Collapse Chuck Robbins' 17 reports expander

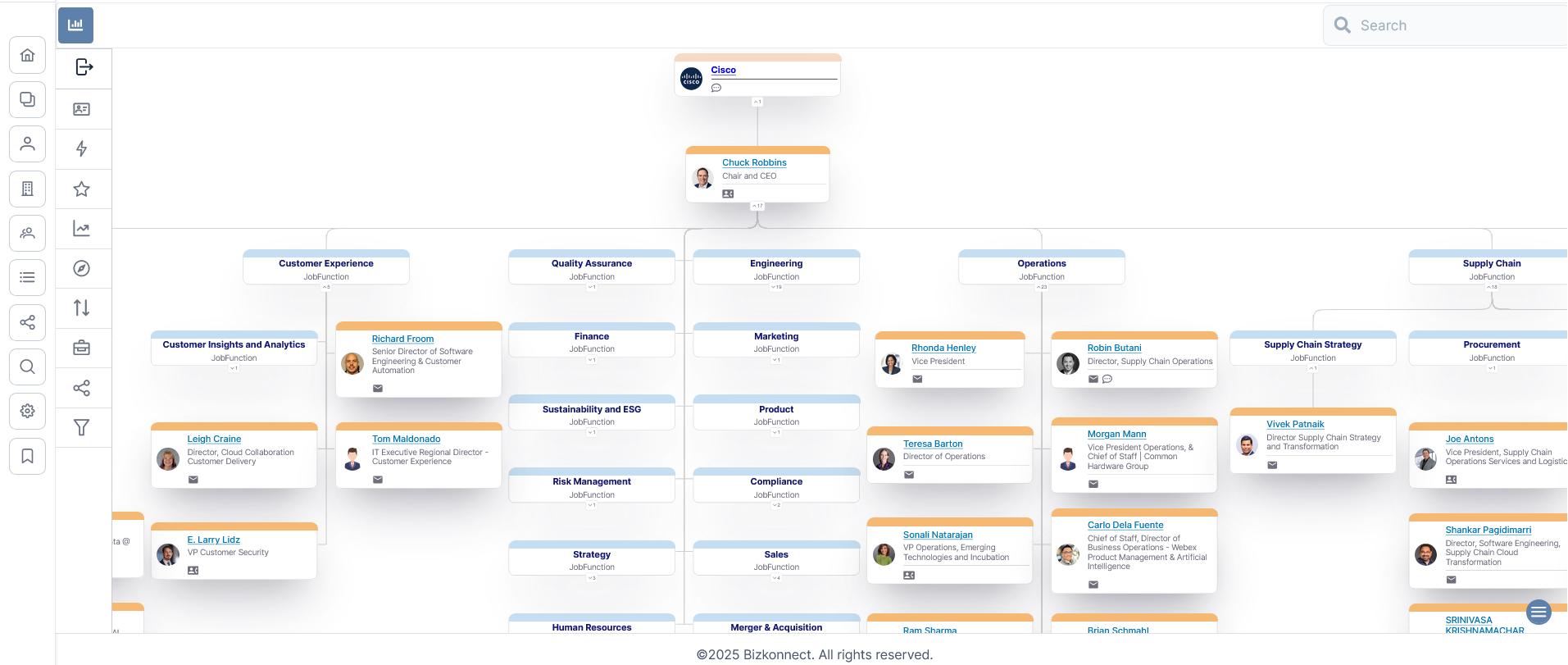[758, 206]
